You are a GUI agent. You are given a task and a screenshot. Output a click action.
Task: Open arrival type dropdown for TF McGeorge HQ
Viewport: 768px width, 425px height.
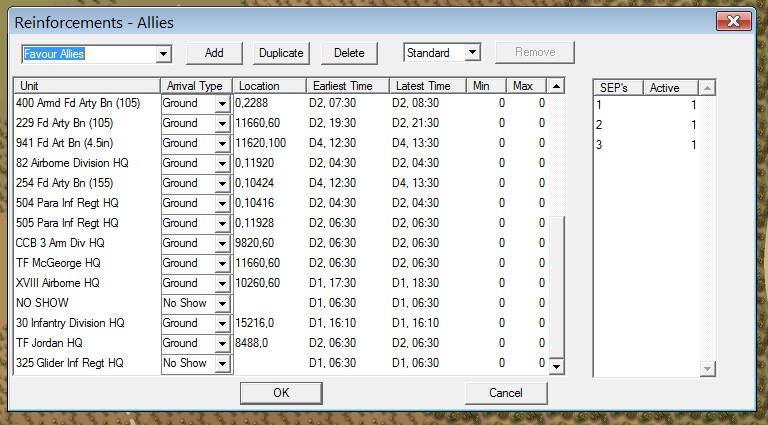click(222, 263)
